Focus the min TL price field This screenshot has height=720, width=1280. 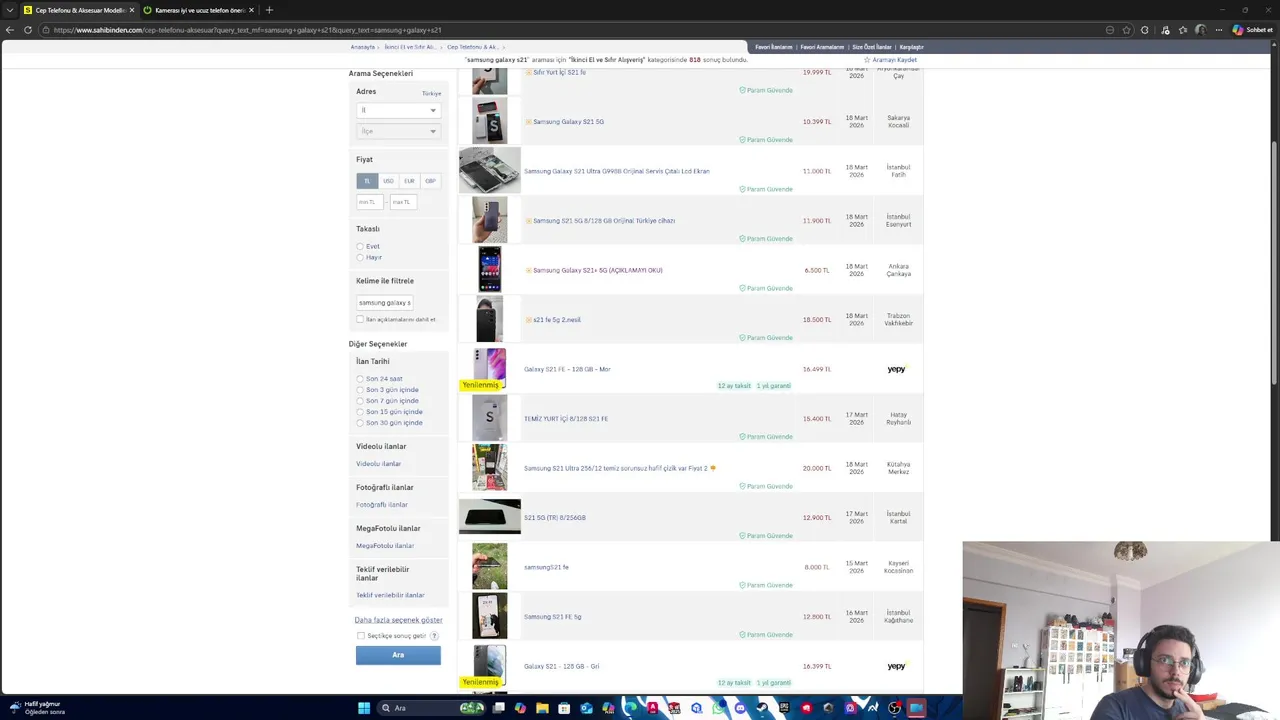tap(369, 202)
